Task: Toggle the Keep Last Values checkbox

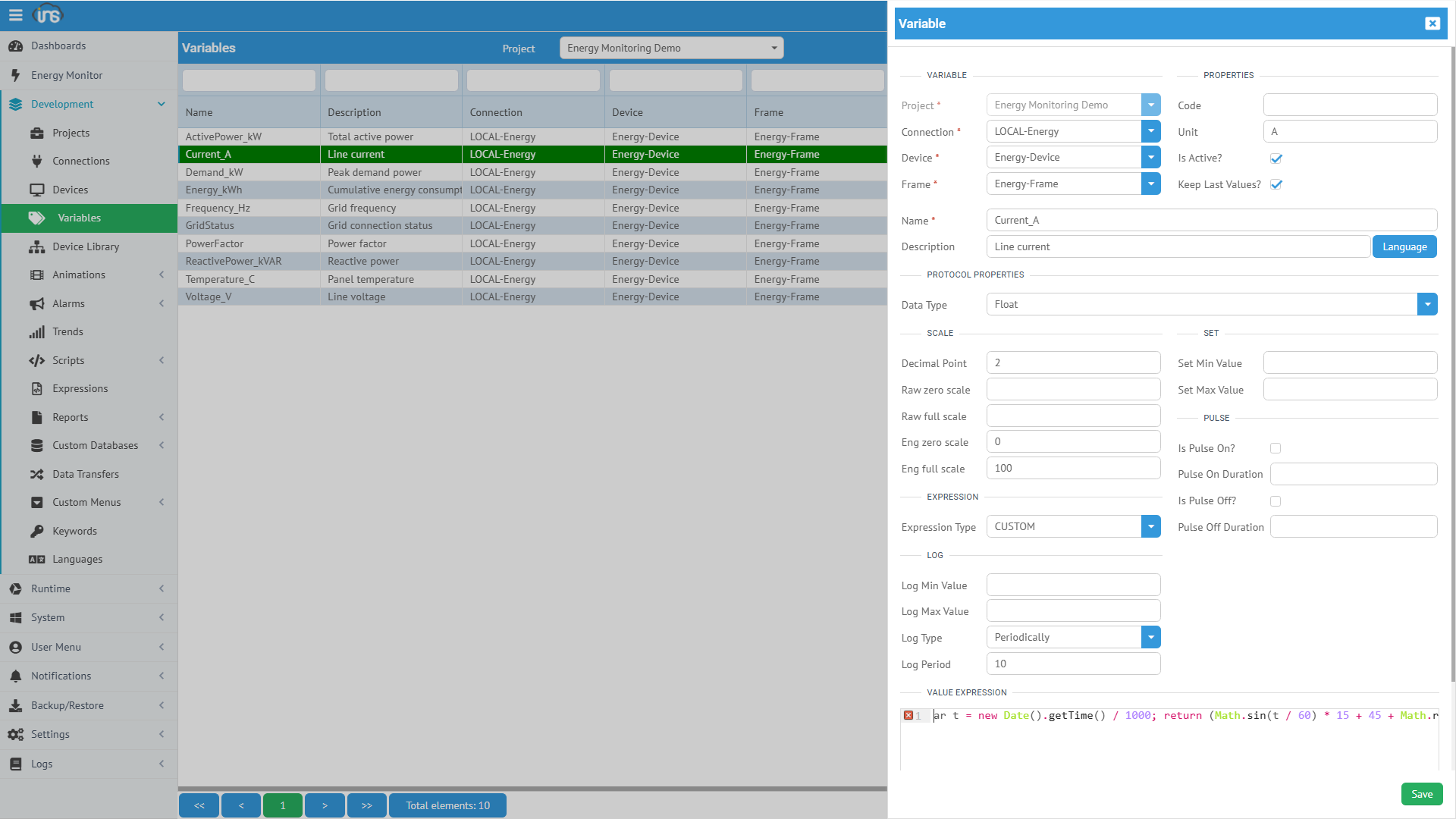Action: [1276, 184]
